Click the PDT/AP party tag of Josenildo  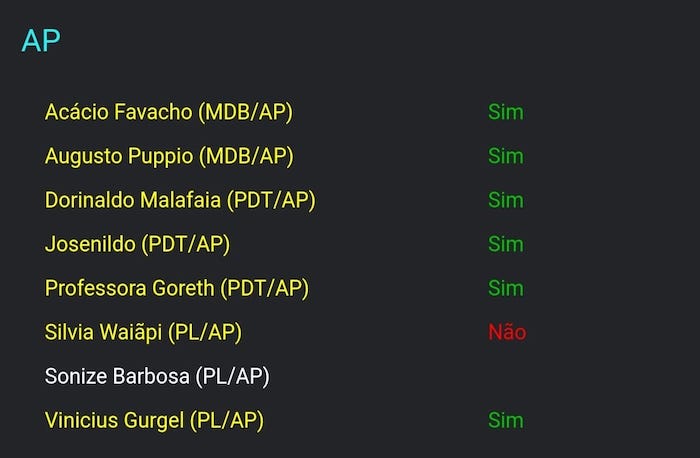[x=186, y=244]
